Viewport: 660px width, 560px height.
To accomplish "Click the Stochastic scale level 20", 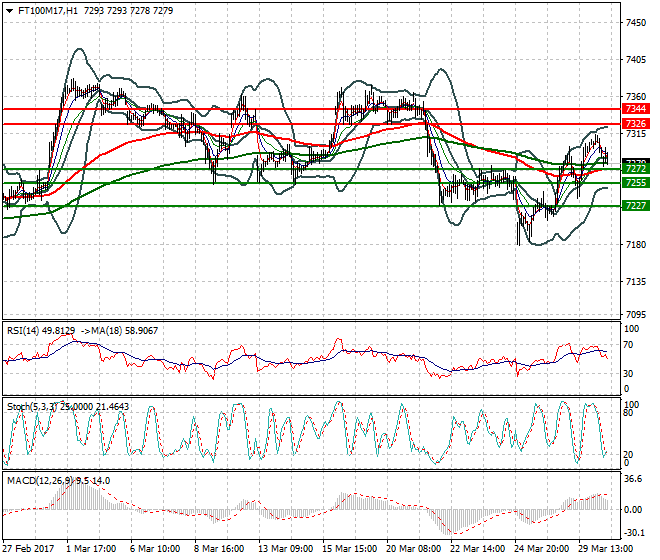I will [628, 455].
